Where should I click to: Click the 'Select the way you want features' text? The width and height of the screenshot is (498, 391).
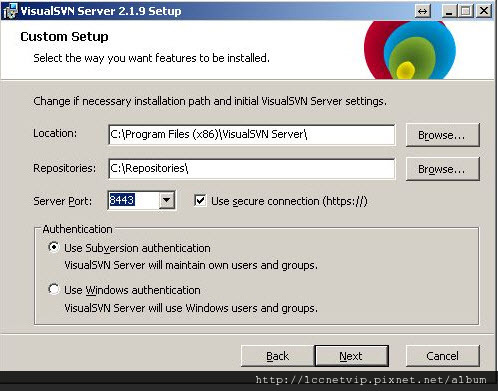point(151,58)
